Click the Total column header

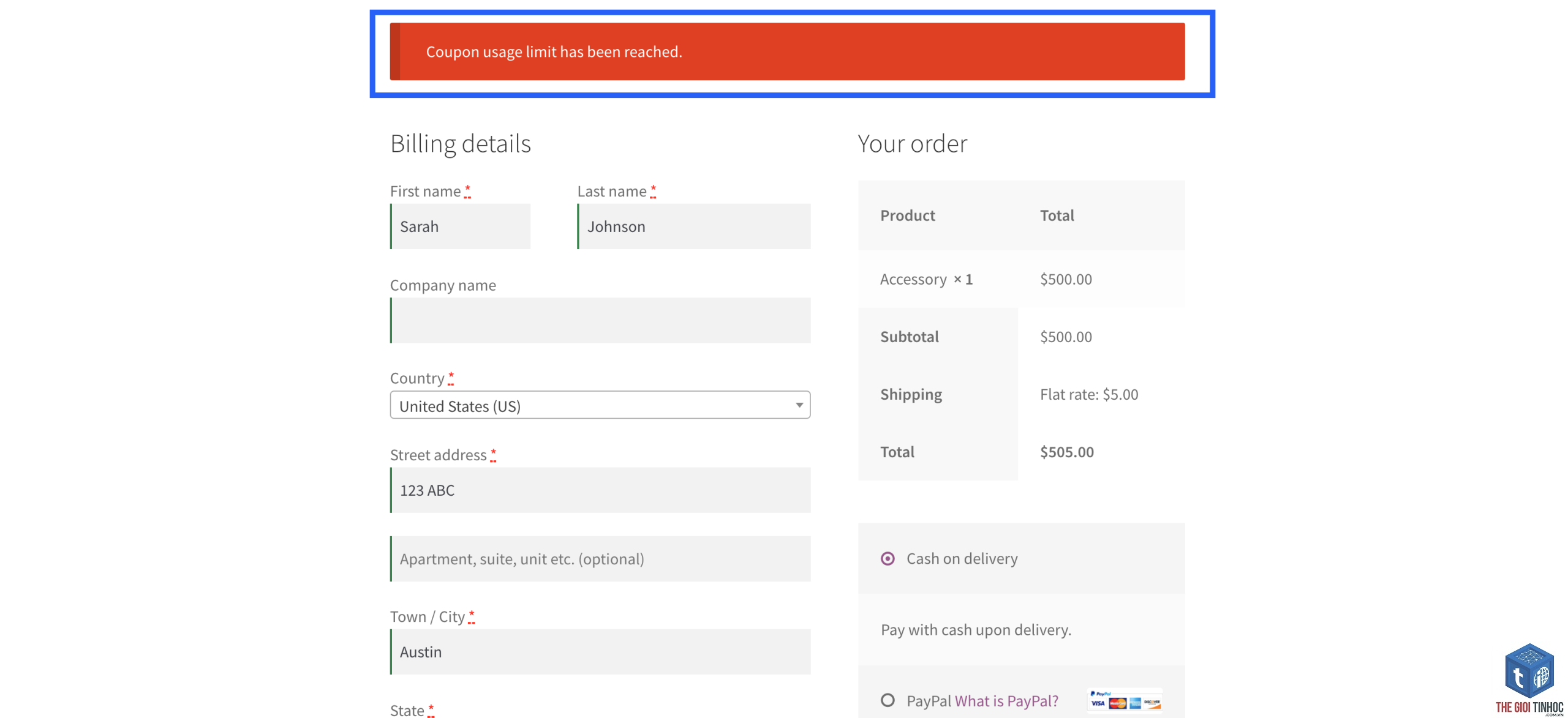pyautogui.click(x=1057, y=215)
